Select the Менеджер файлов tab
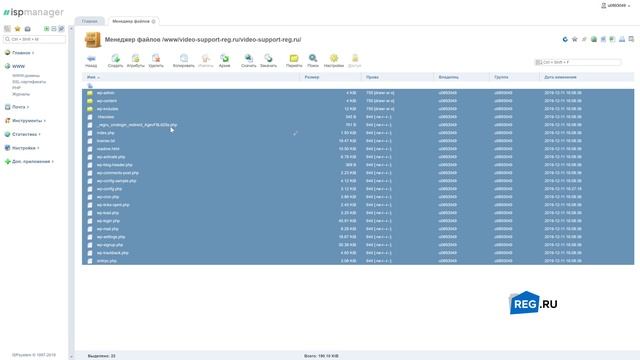Image resolution: width=640 pixels, height=360 pixels. tap(131, 21)
